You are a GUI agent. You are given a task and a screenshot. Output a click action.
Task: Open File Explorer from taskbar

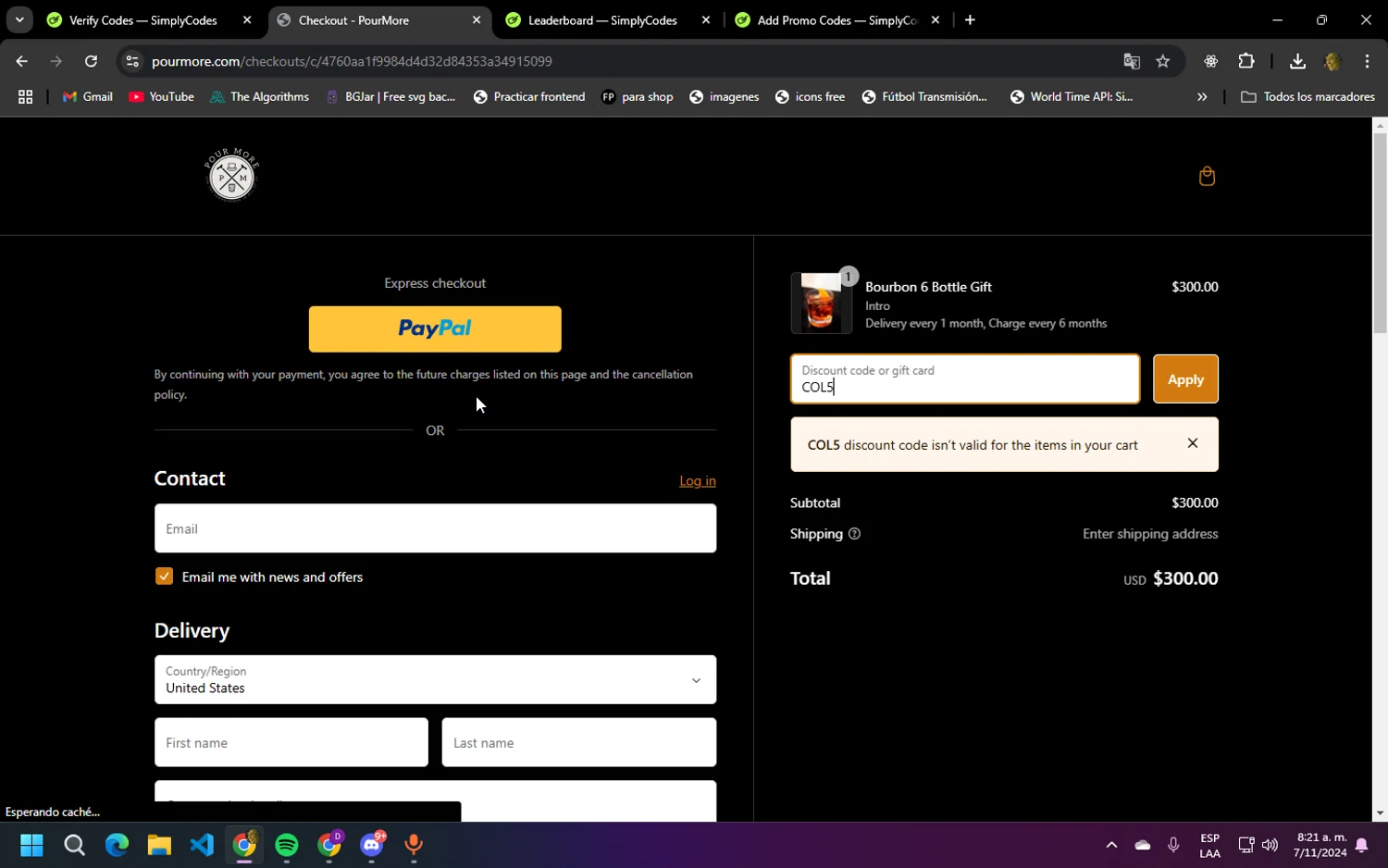pos(159,845)
